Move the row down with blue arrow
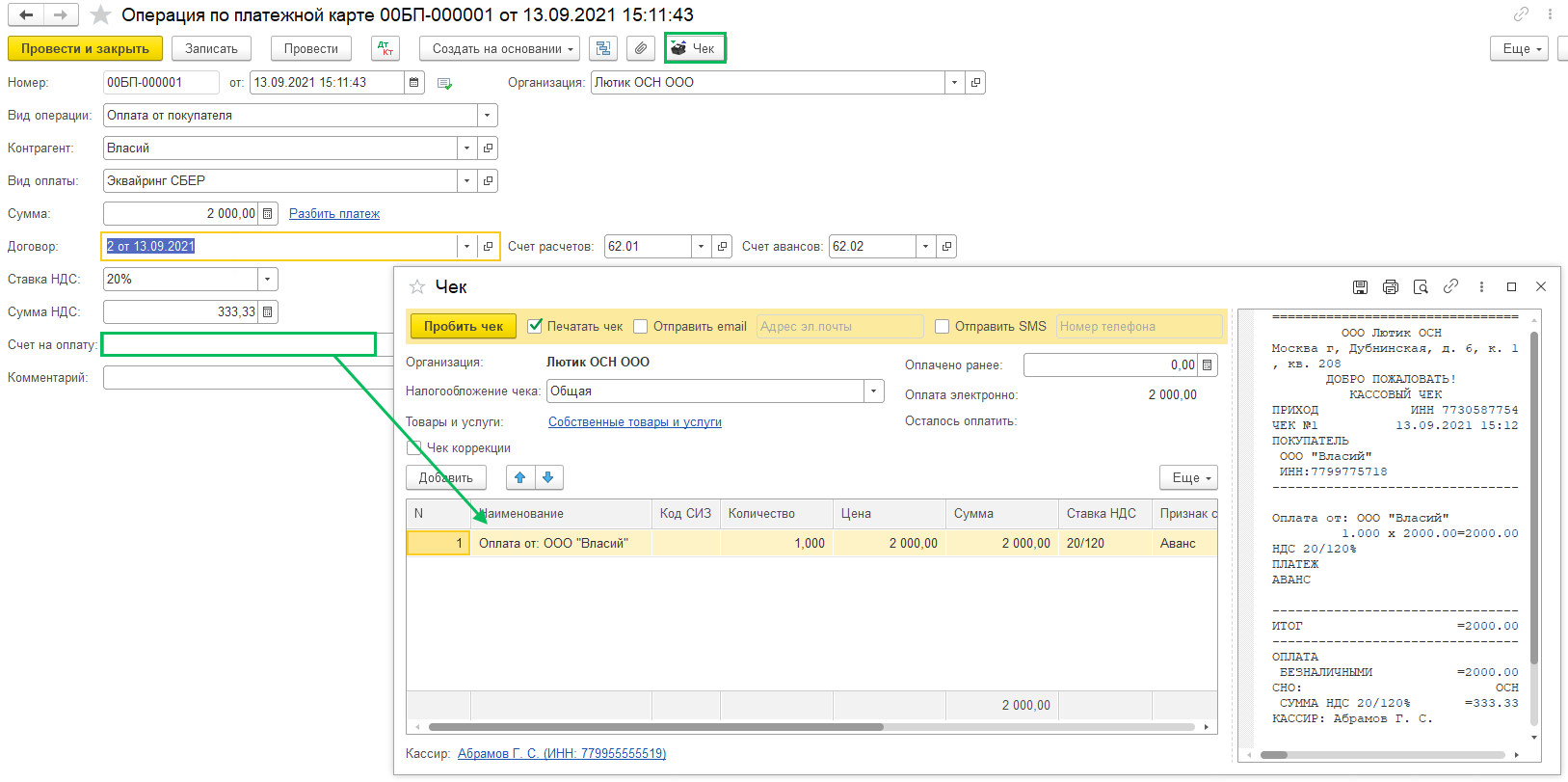Viewport: 1568px width, 782px height. click(548, 477)
